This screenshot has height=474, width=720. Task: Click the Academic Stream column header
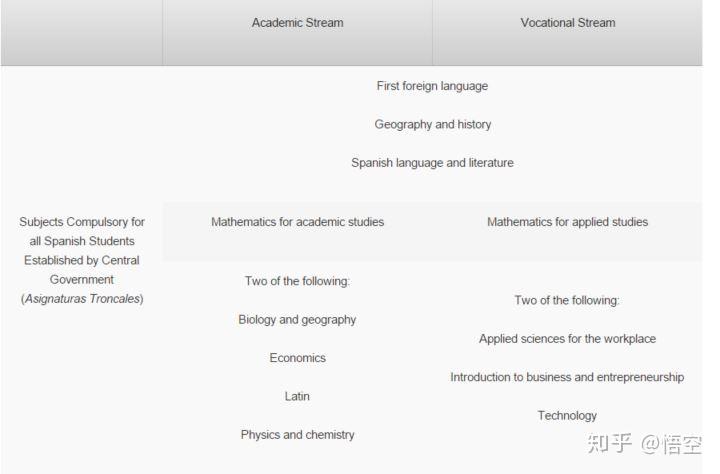(x=297, y=23)
